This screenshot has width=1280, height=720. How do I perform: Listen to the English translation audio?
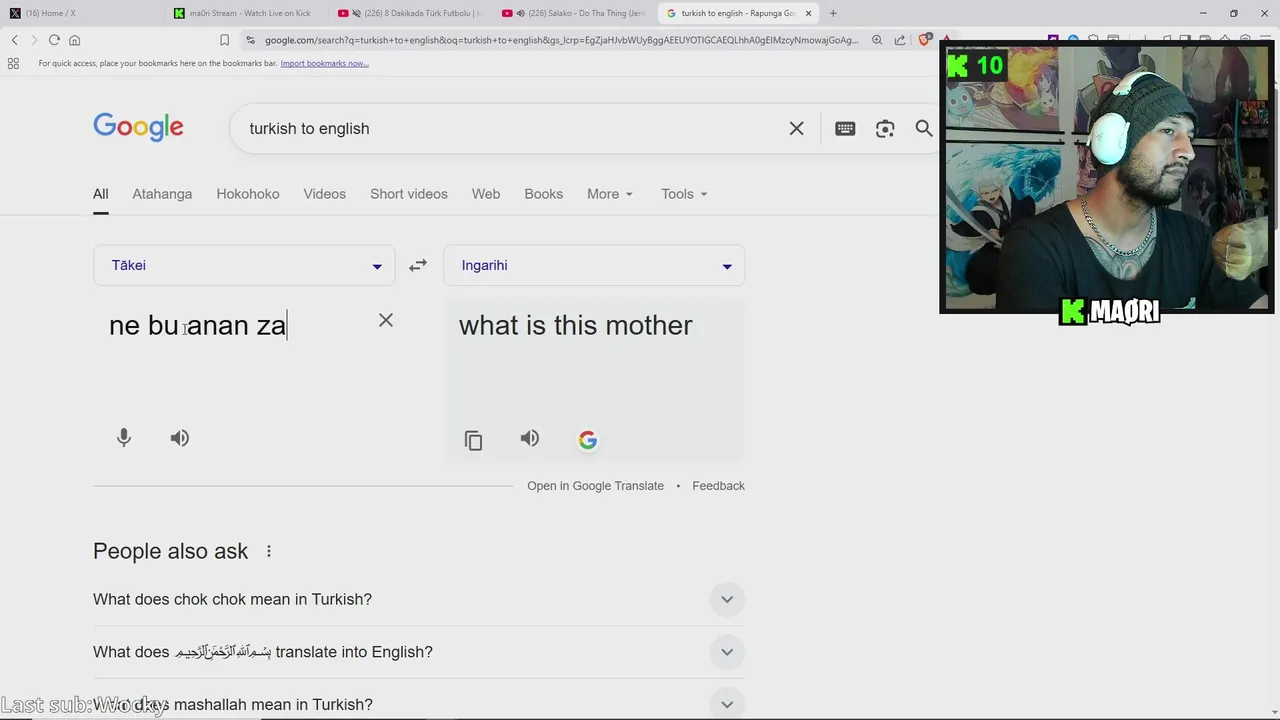click(x=530, y=438)
